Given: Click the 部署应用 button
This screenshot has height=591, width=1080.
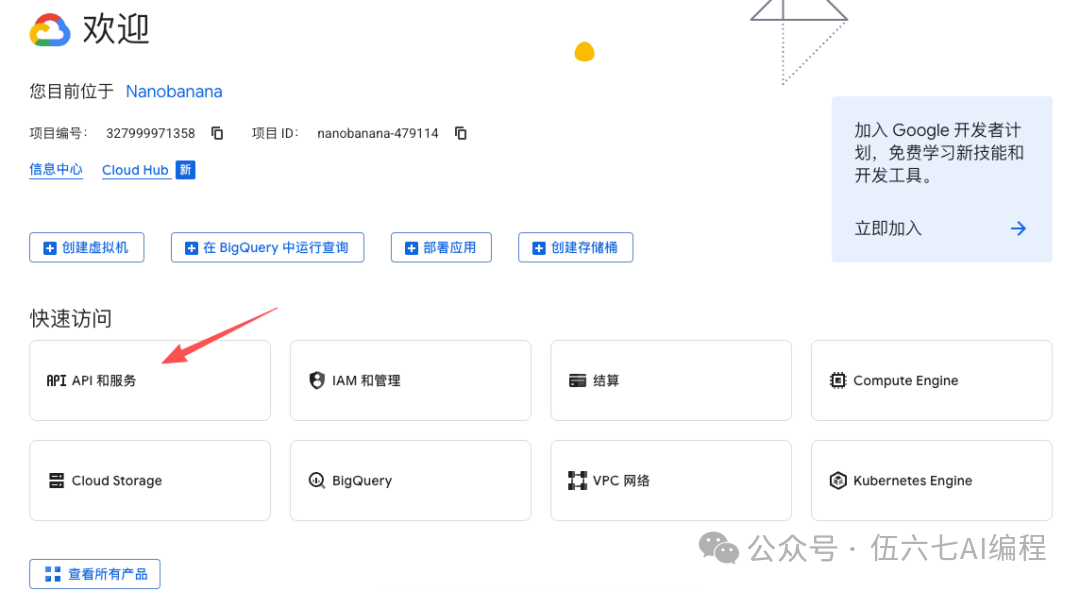Looking at the screenshot, I should pos(441,247).
